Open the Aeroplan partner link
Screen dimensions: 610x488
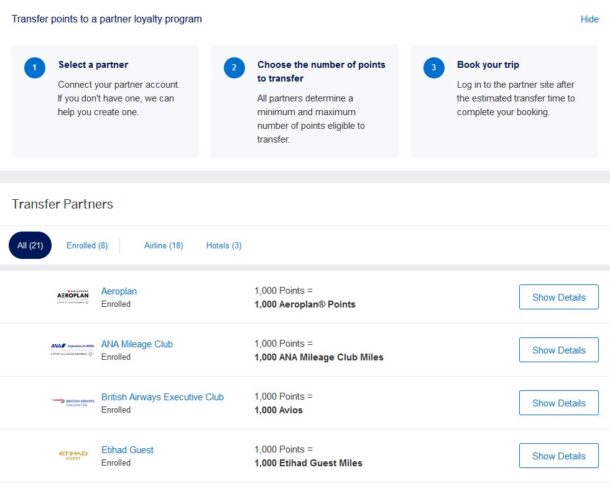[x=119, y=291]
